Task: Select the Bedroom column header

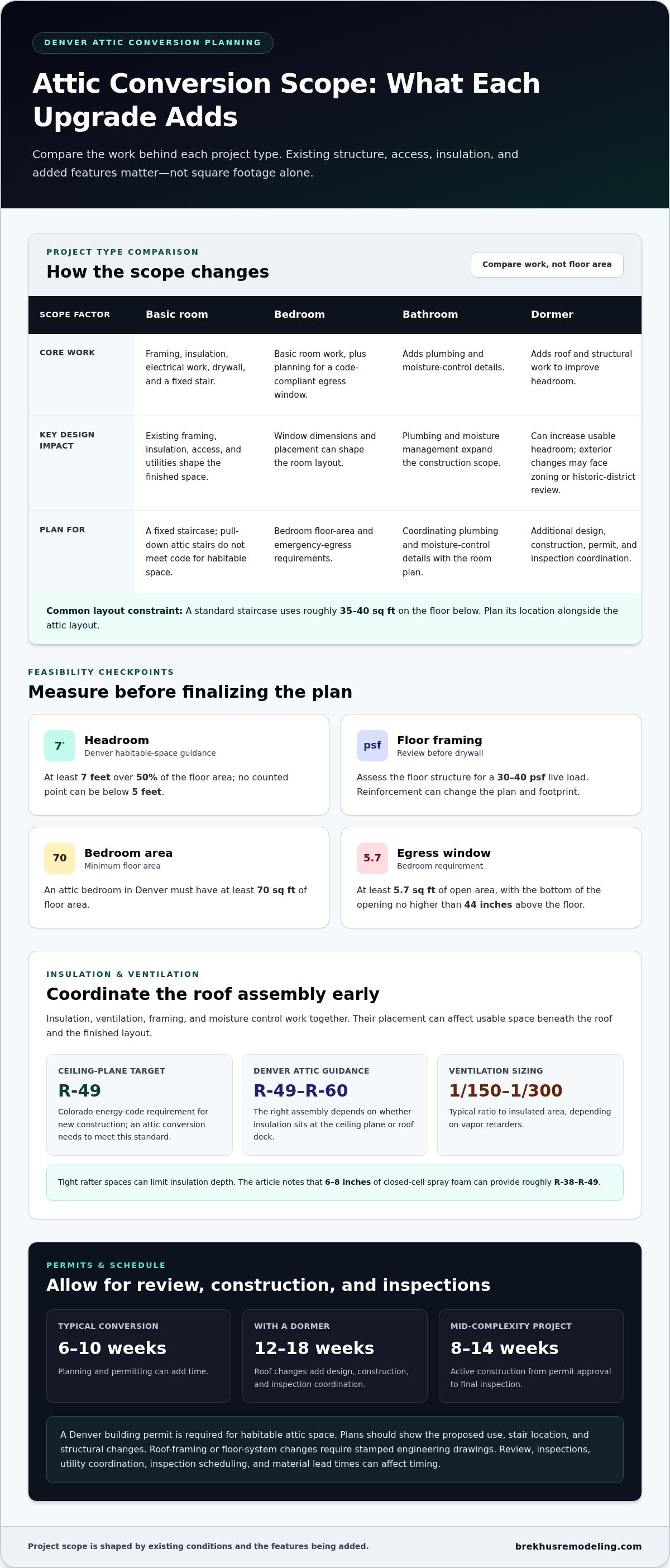Action: pyautogui.click(x=299, y=314)
